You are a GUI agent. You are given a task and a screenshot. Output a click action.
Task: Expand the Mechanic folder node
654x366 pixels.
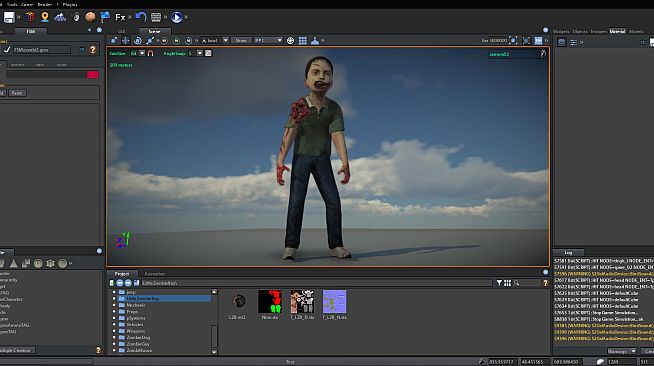114,305
